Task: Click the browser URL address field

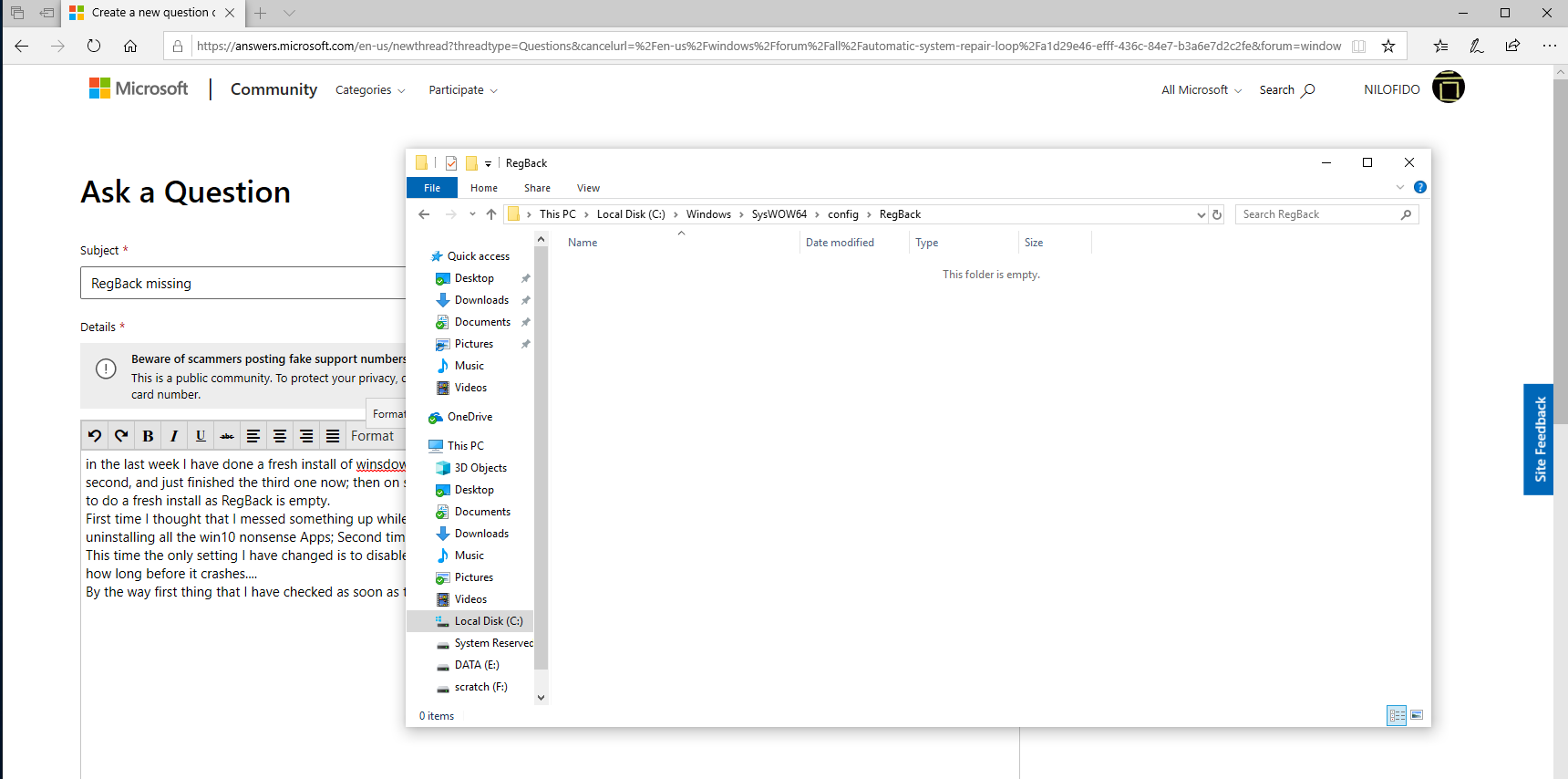Action: point(769,46)
